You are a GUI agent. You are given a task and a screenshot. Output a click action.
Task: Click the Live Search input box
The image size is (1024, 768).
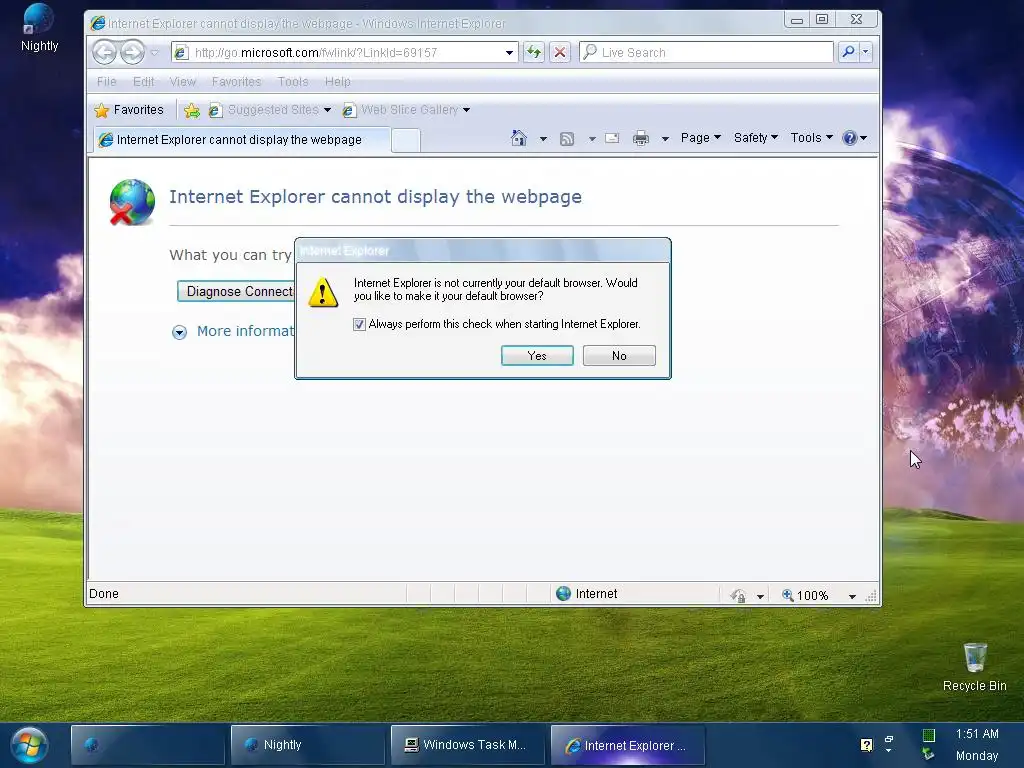click(x=707, y=52)
